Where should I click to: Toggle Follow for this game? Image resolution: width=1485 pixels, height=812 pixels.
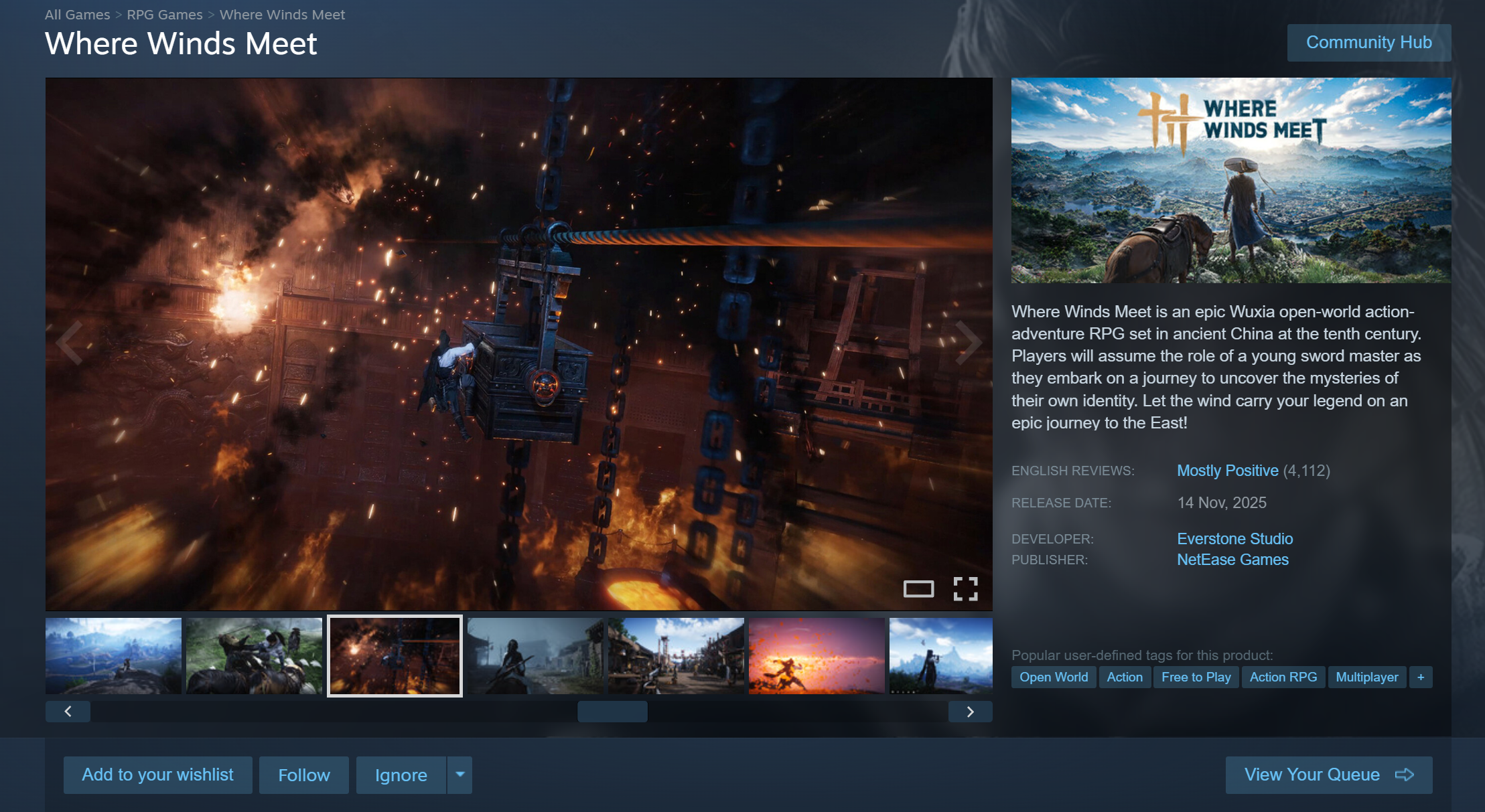[x=303, y=775]
